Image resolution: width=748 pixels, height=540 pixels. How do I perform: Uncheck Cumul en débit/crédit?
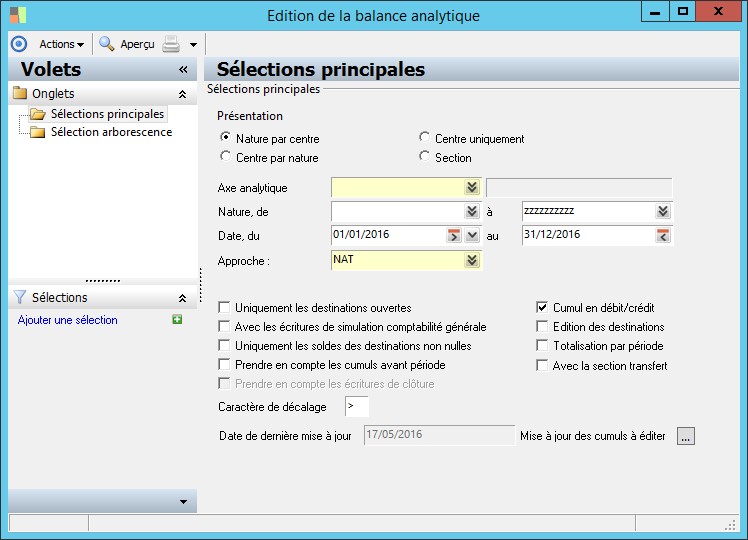point(543,308)
